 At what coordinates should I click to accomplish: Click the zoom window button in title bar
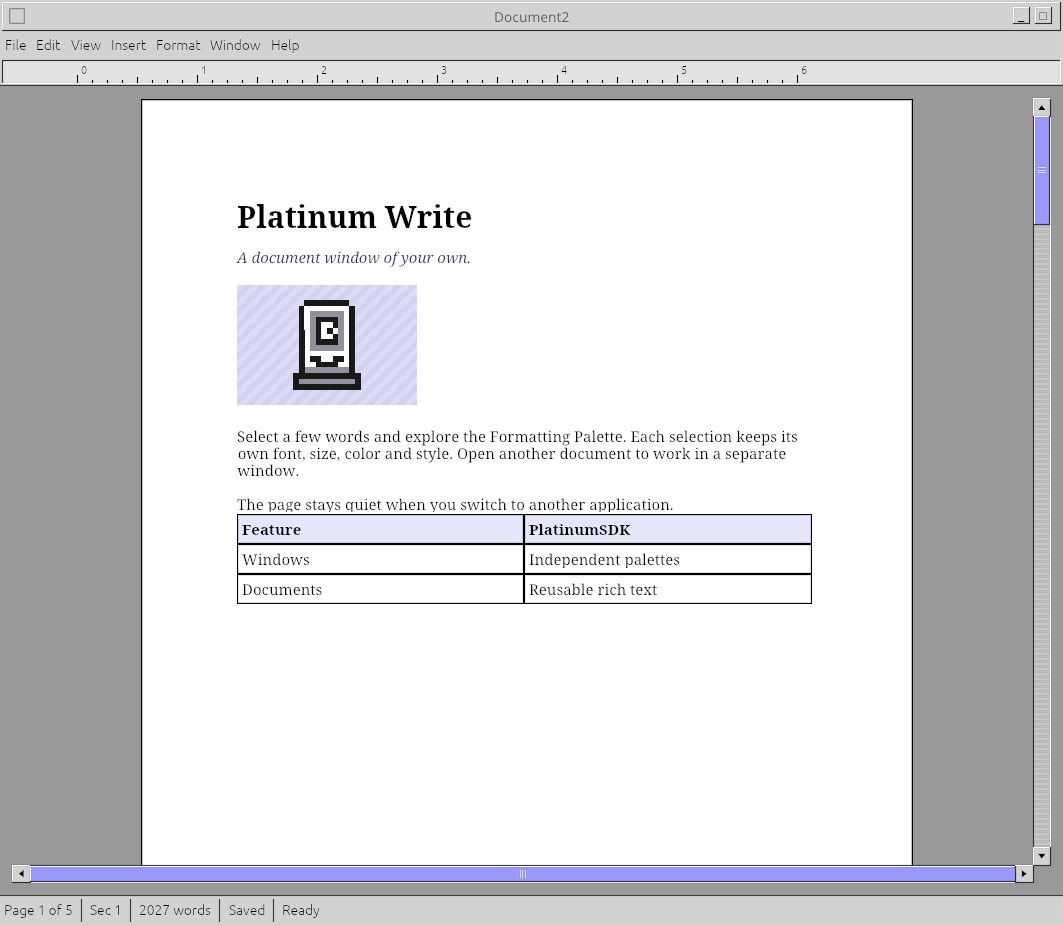point(1043,16)
